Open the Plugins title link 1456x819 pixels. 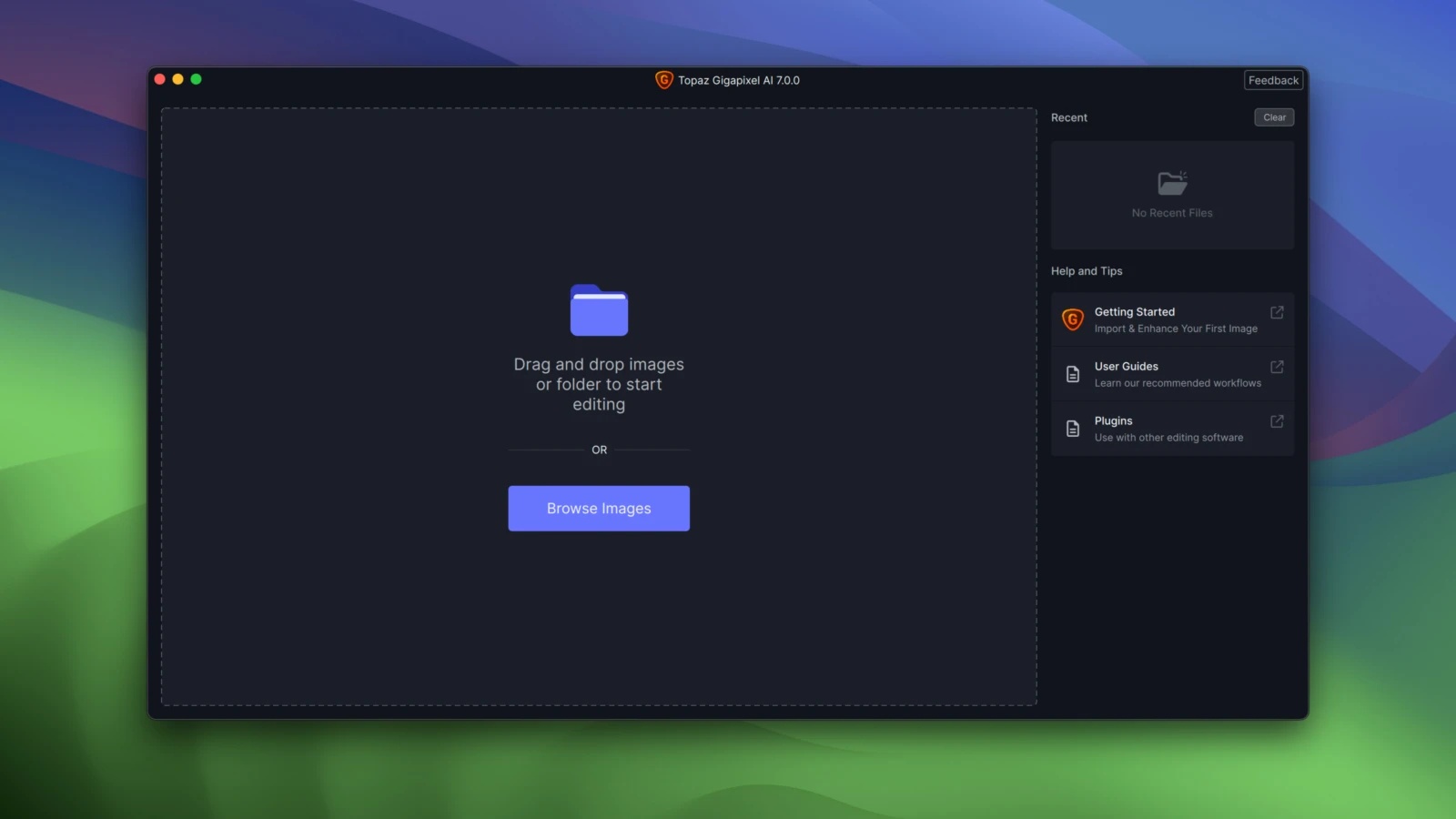[x=1113, y=421]
